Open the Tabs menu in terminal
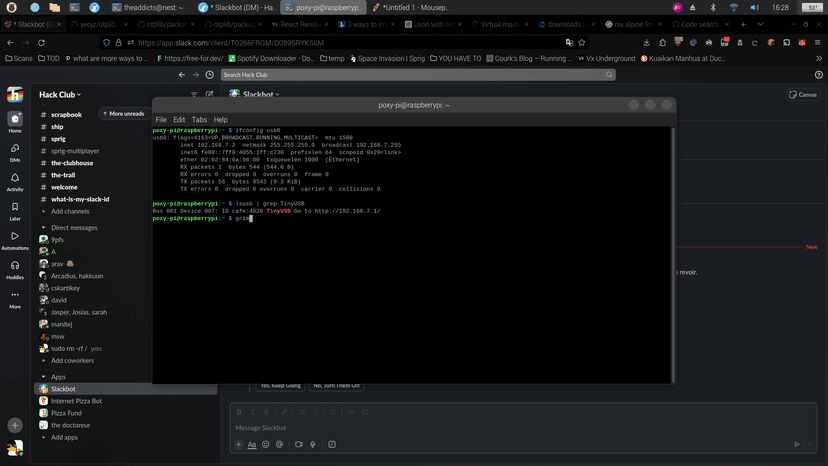The image size is (828, 466). 199,120
